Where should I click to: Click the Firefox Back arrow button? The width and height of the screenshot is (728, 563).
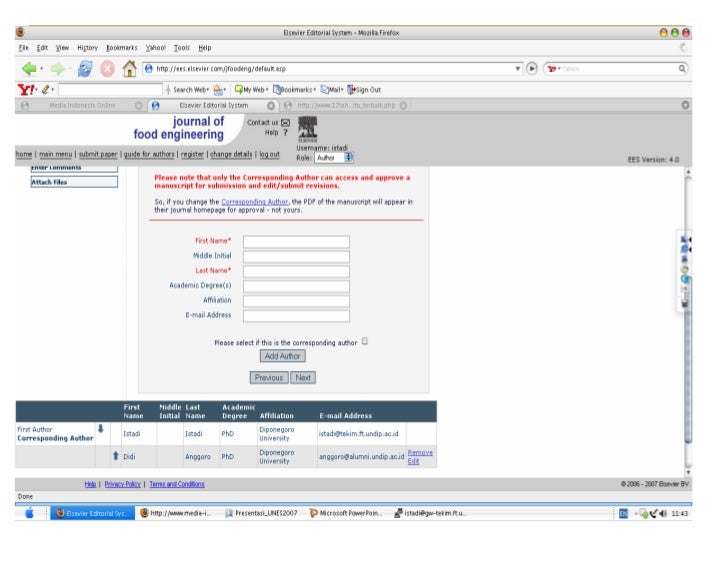click(30, 69)
